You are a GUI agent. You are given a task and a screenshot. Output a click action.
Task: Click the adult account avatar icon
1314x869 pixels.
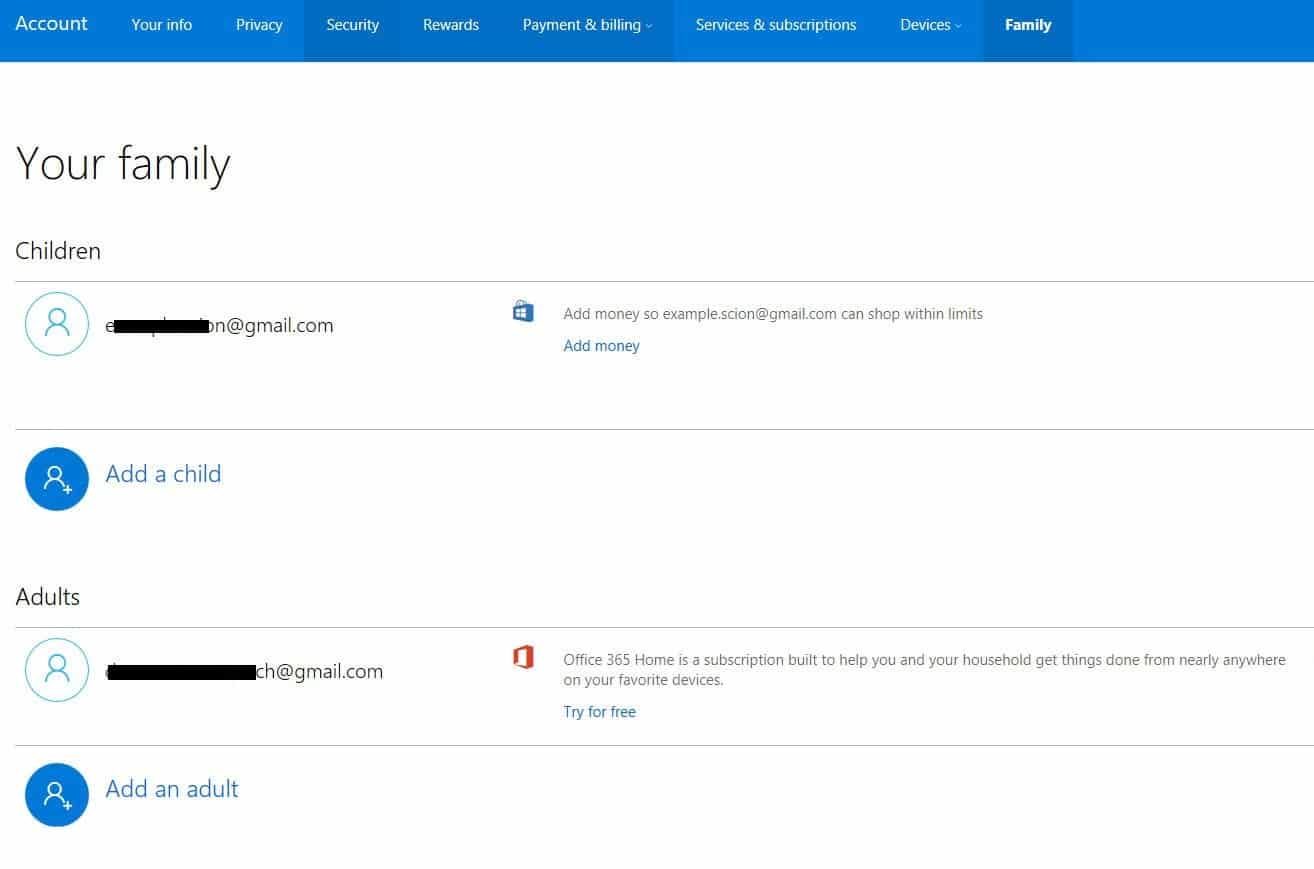57,670
